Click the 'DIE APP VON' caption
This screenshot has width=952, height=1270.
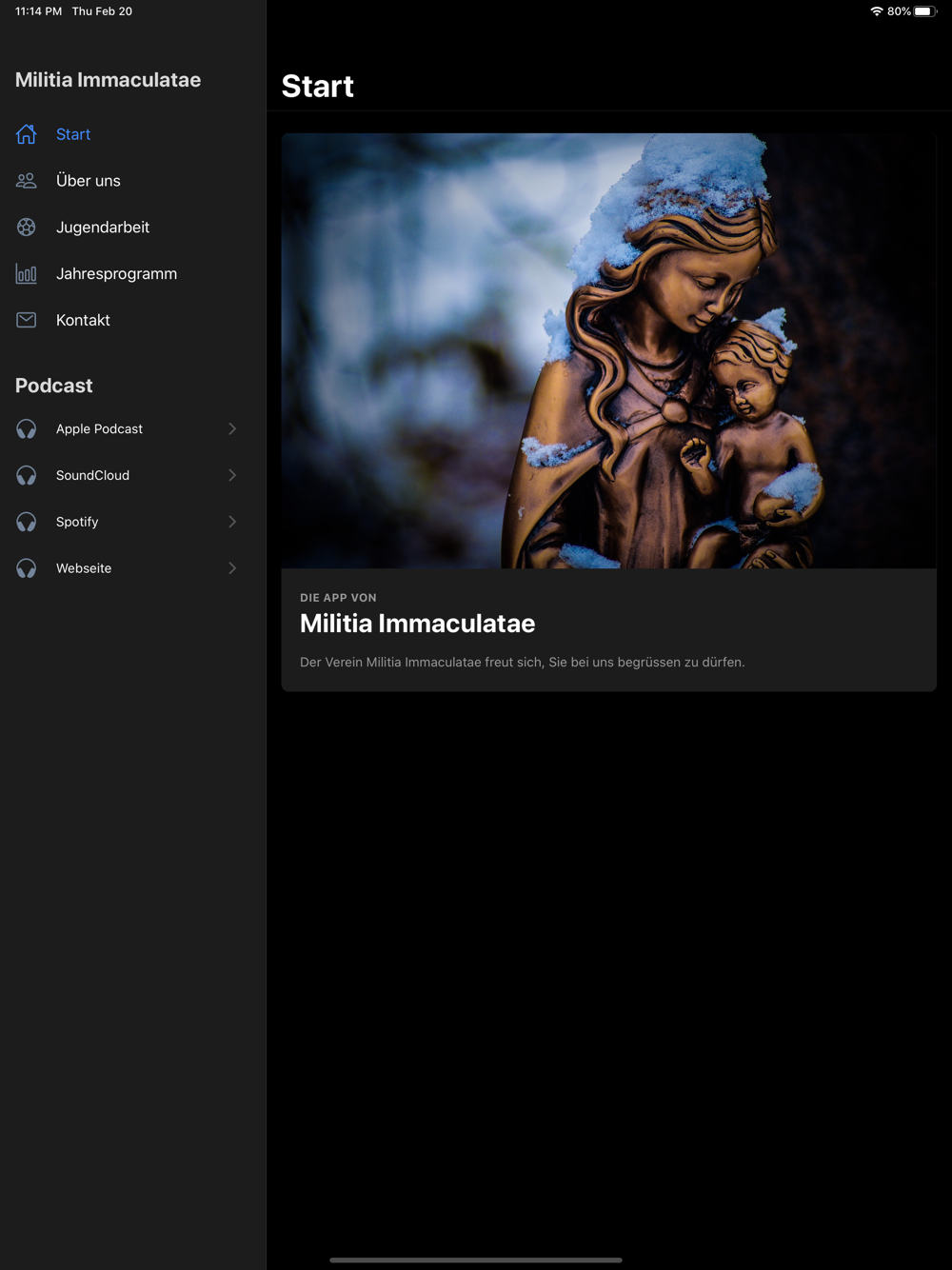click(338, 598)
